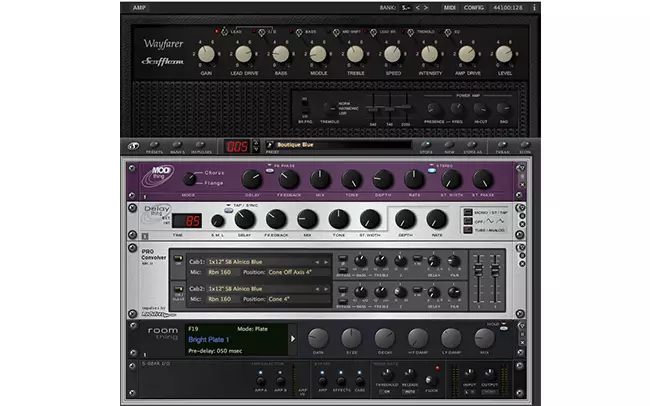Click the AMP DRIVE knob
The height and width of the screenshot is (406, 650).
pos(467,54)
